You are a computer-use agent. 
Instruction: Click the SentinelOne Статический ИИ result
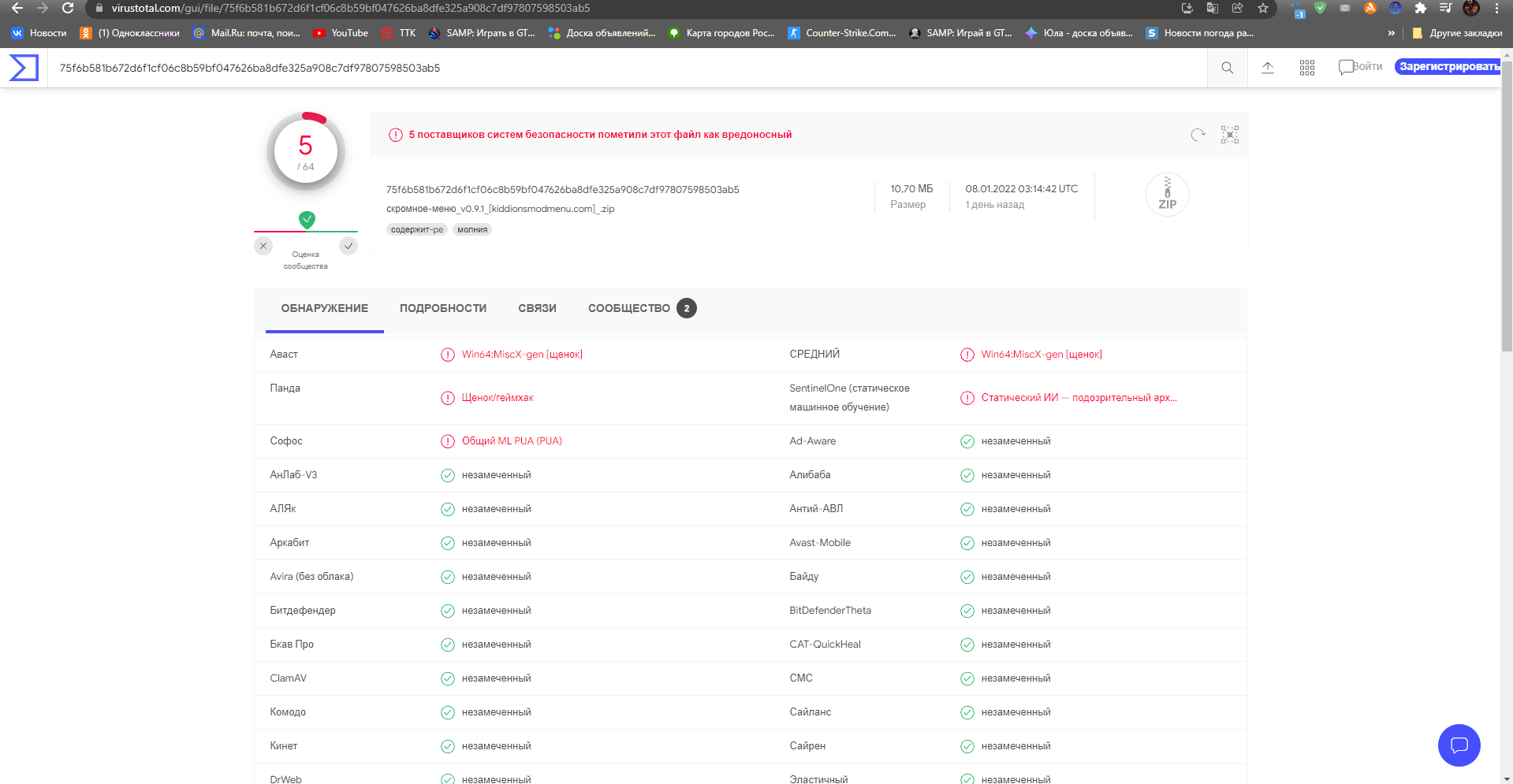1079,398
